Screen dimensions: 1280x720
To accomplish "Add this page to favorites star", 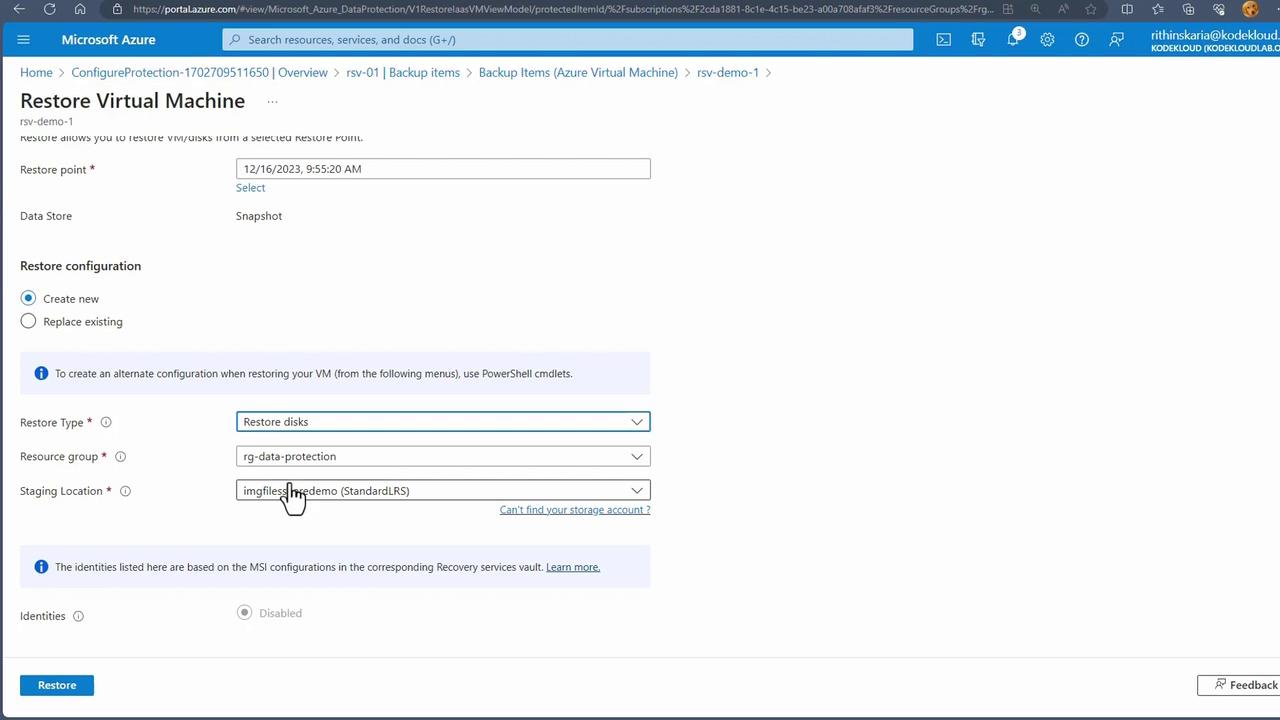I will tap(1091, 9).
